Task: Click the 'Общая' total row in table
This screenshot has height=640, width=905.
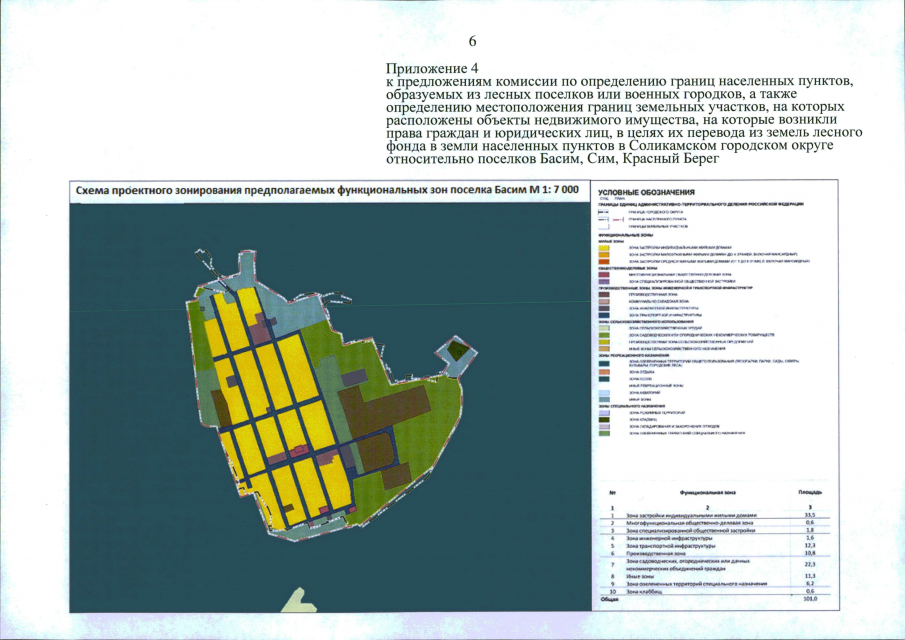Action: (x=714, y=598)
